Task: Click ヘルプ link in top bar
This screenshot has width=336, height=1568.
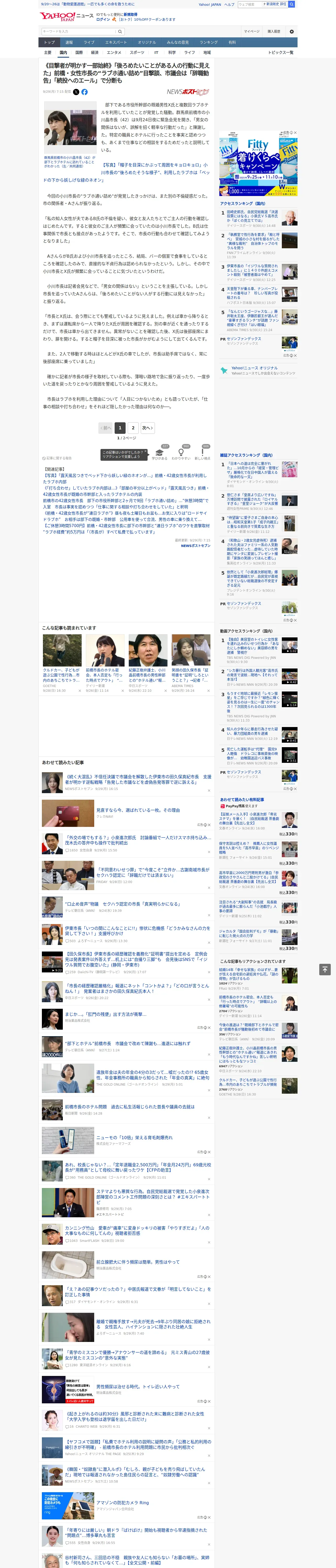Action: click(x=229, y=4)
